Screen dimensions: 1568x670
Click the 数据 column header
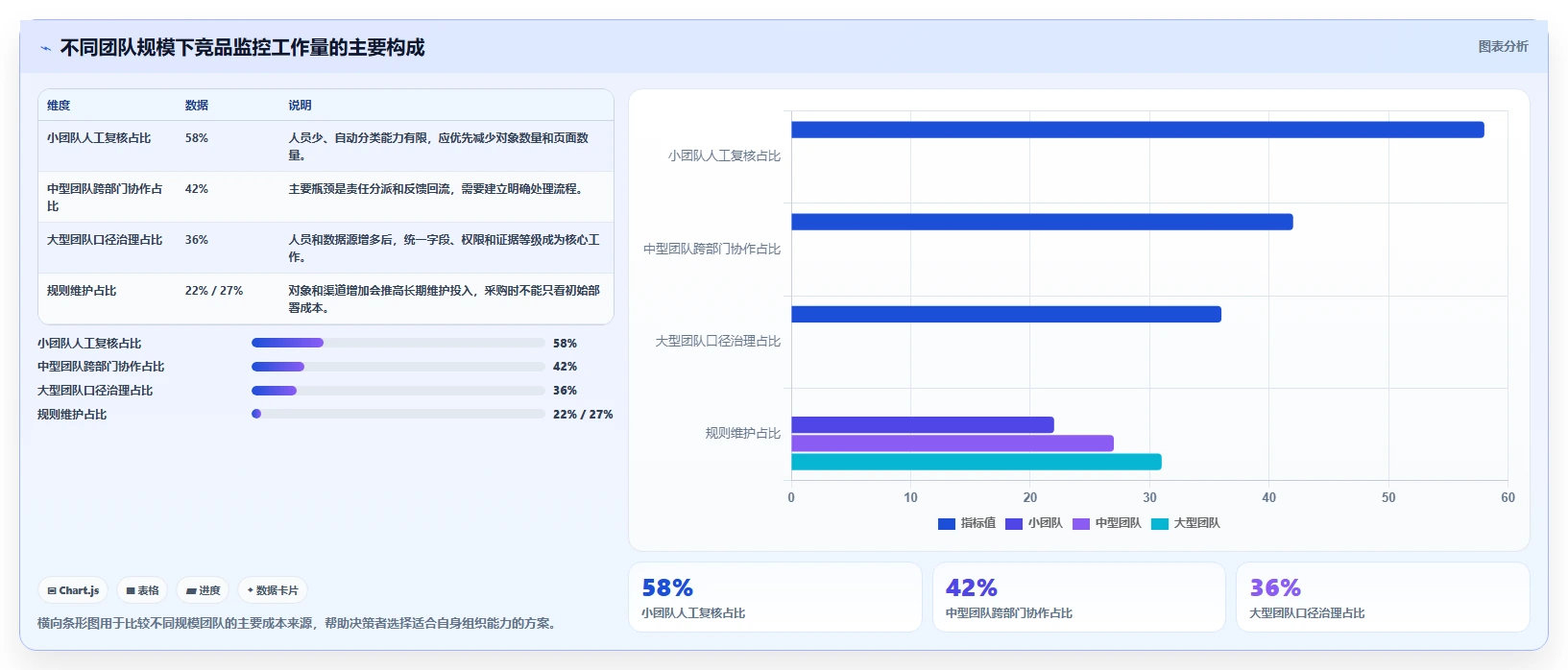click(197, 106)
